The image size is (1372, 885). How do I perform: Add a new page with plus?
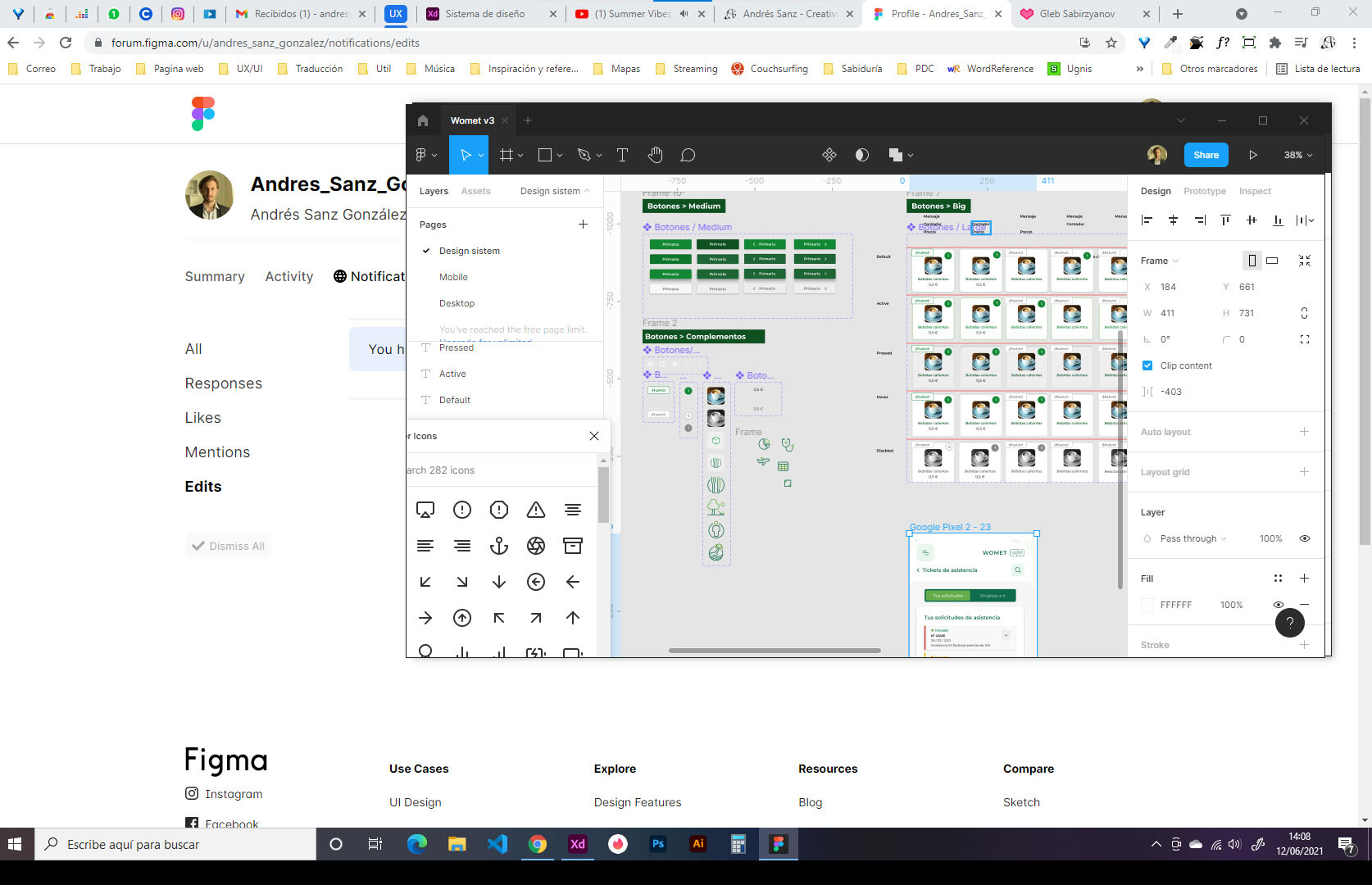click(x=583, y=224)
